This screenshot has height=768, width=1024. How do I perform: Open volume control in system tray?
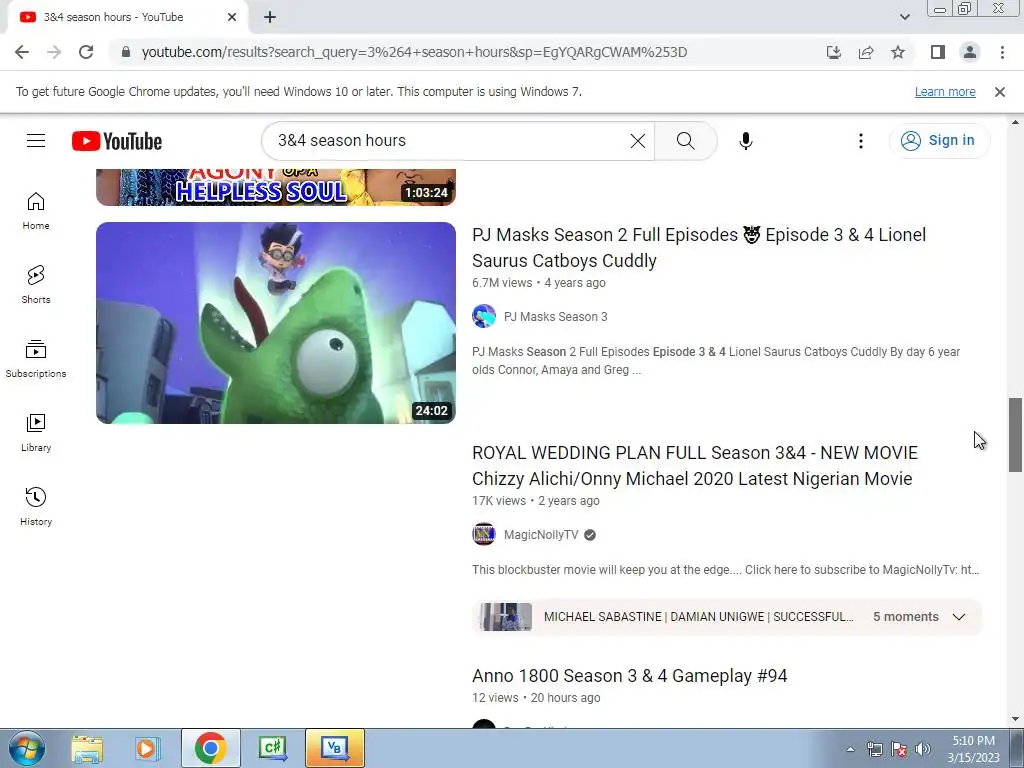click(x=923, y=749)
